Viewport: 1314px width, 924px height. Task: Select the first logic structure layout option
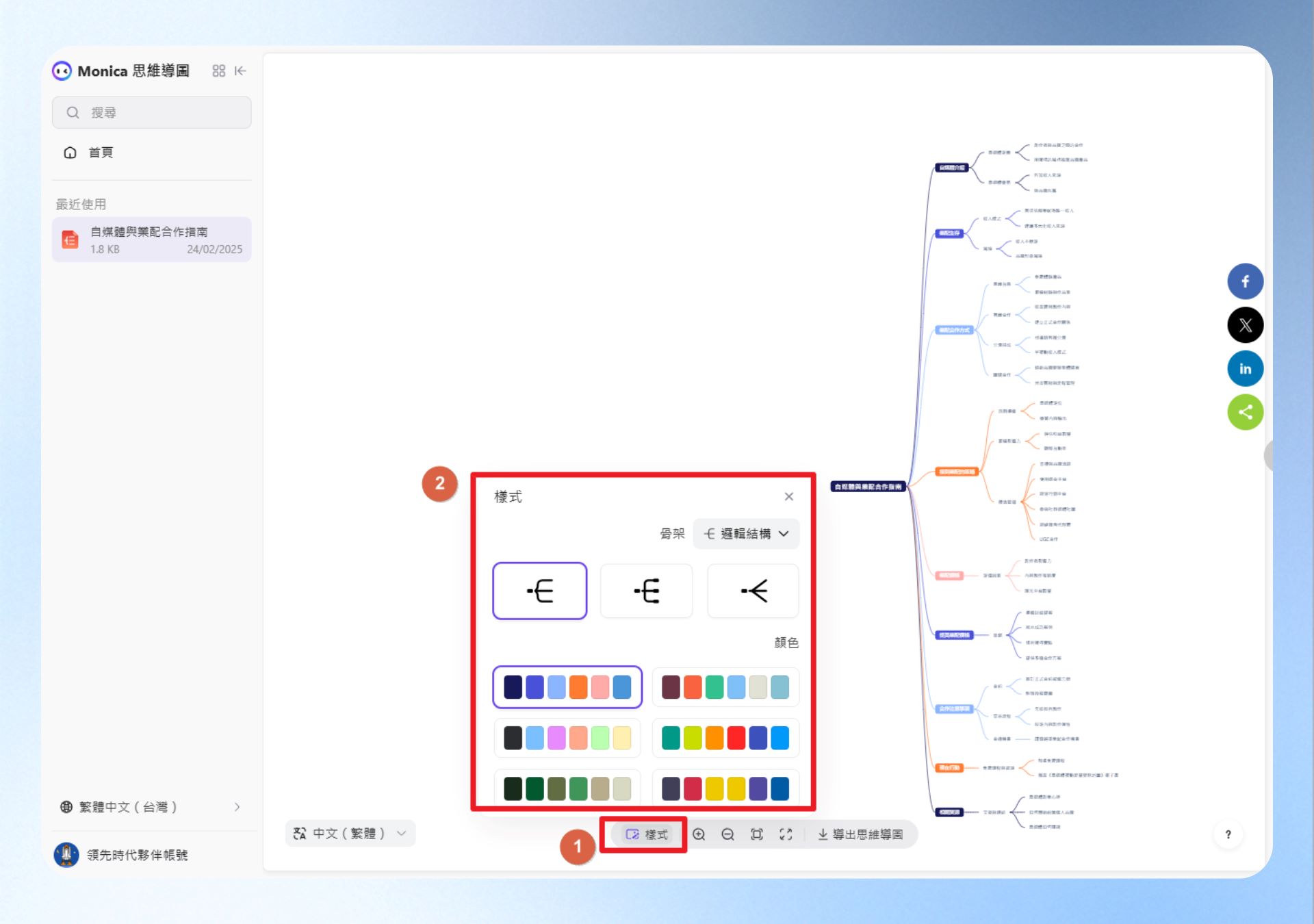point(539,591)
